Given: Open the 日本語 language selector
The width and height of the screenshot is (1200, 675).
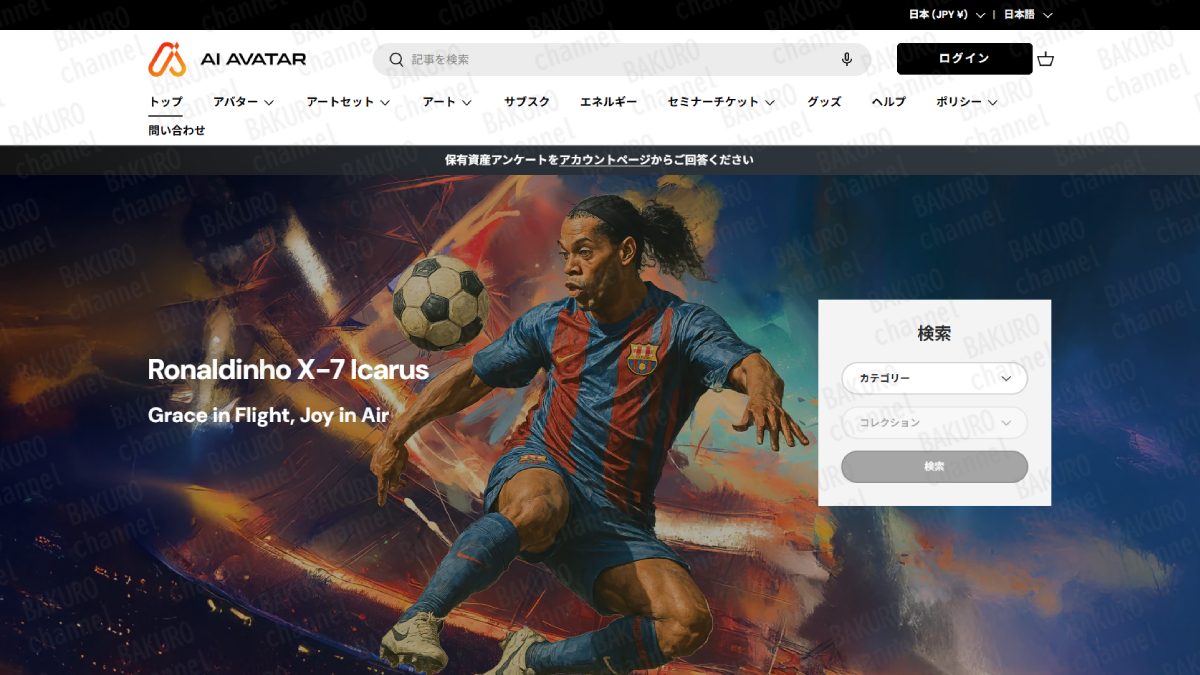Looking at the screenshot, I should [1028, 15].
